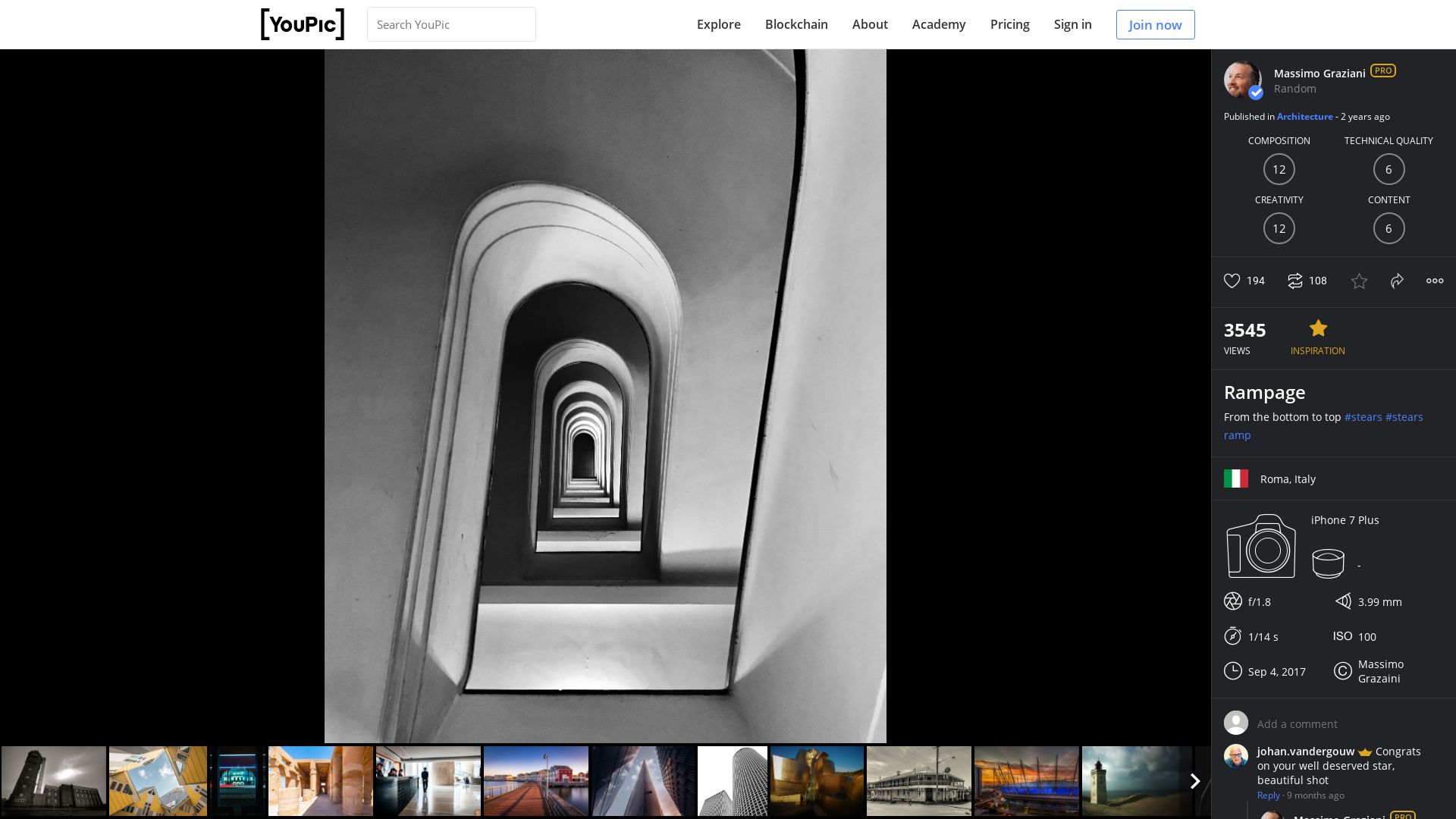Open Massimo Graziani's profile avatar

click(1242, 80)
